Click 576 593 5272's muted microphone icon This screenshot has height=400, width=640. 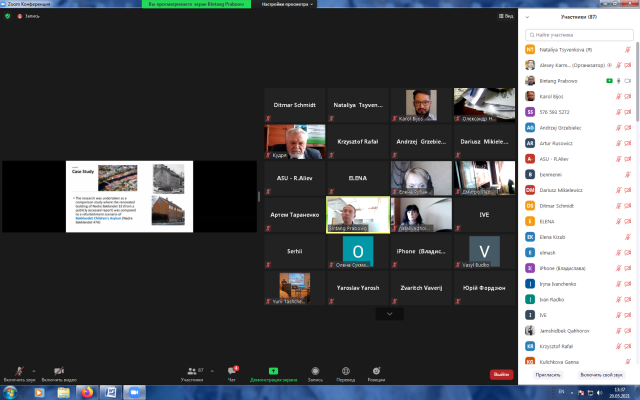619,112
